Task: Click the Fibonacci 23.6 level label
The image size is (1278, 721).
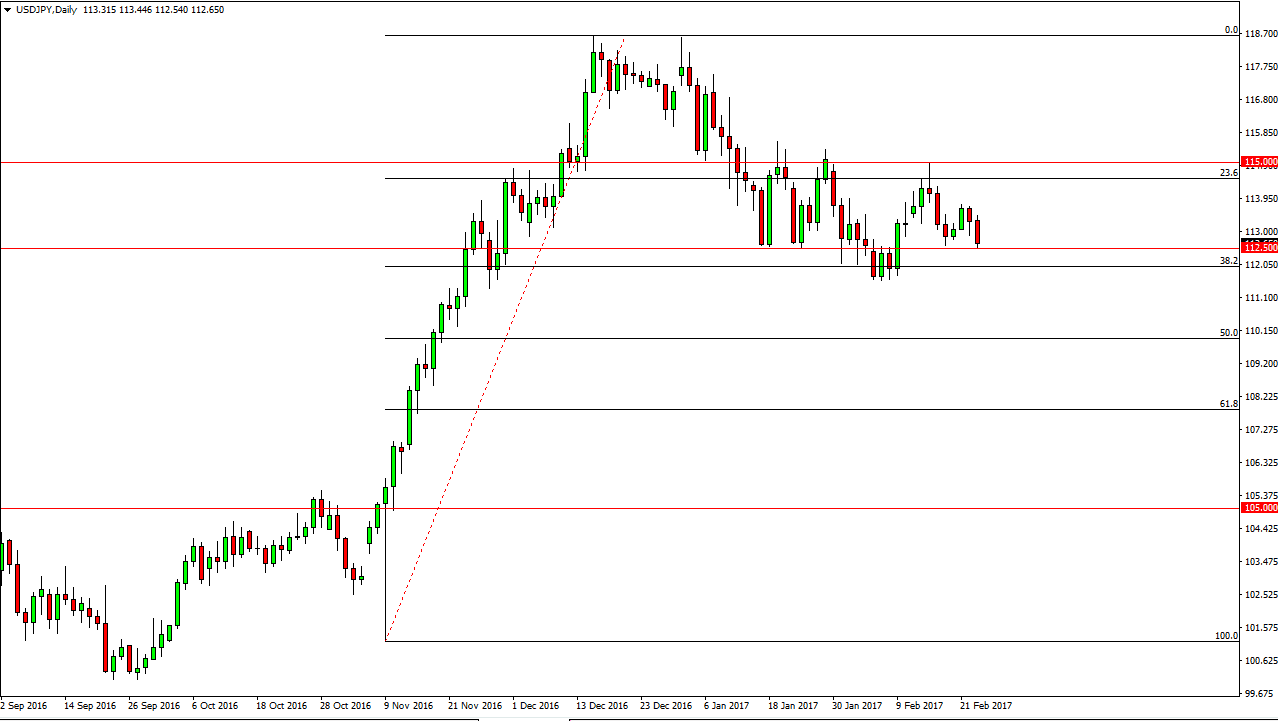Action: (x=1230, y=173)
